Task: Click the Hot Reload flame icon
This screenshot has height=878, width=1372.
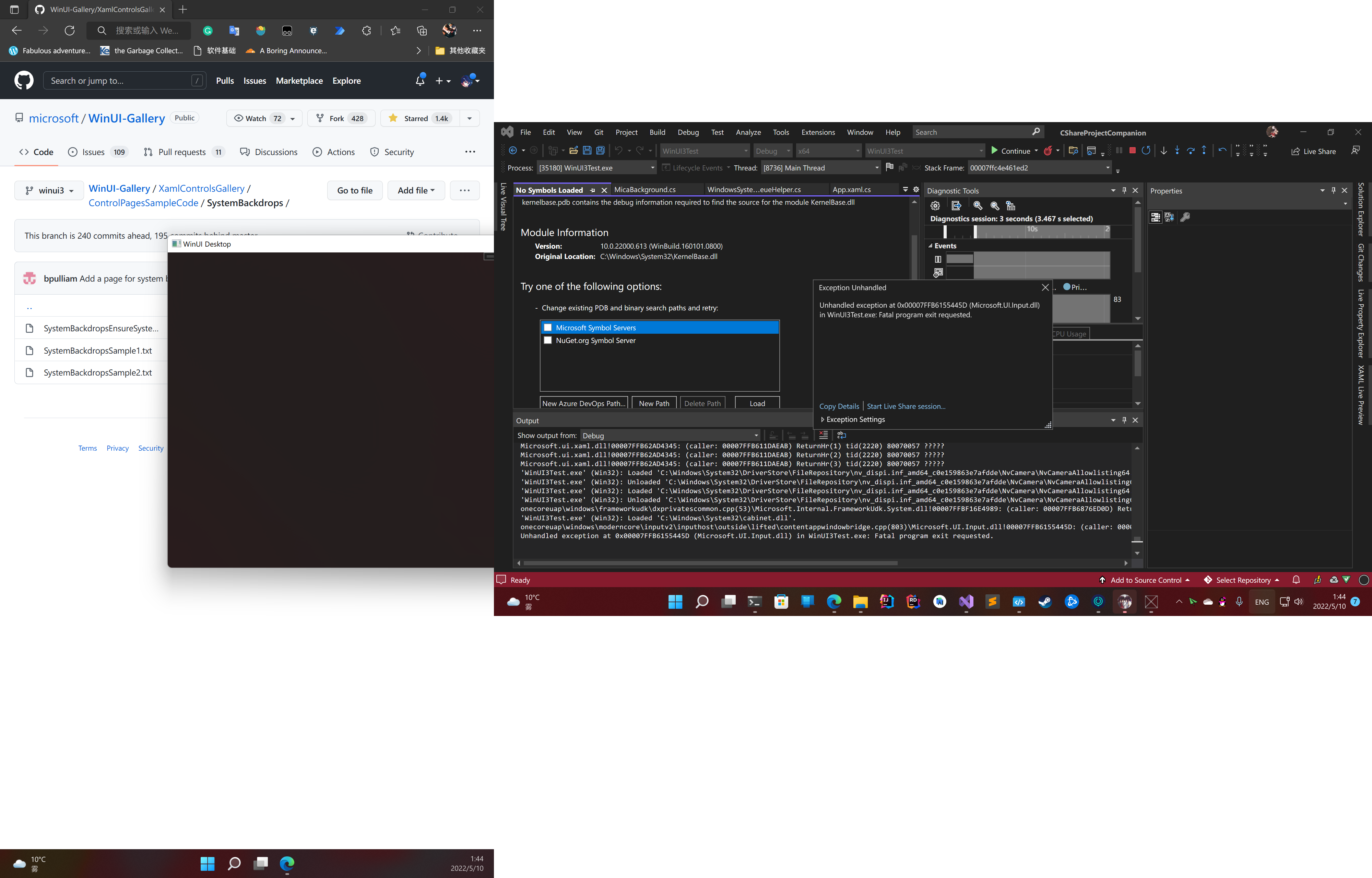Action: coord(1048,151)
